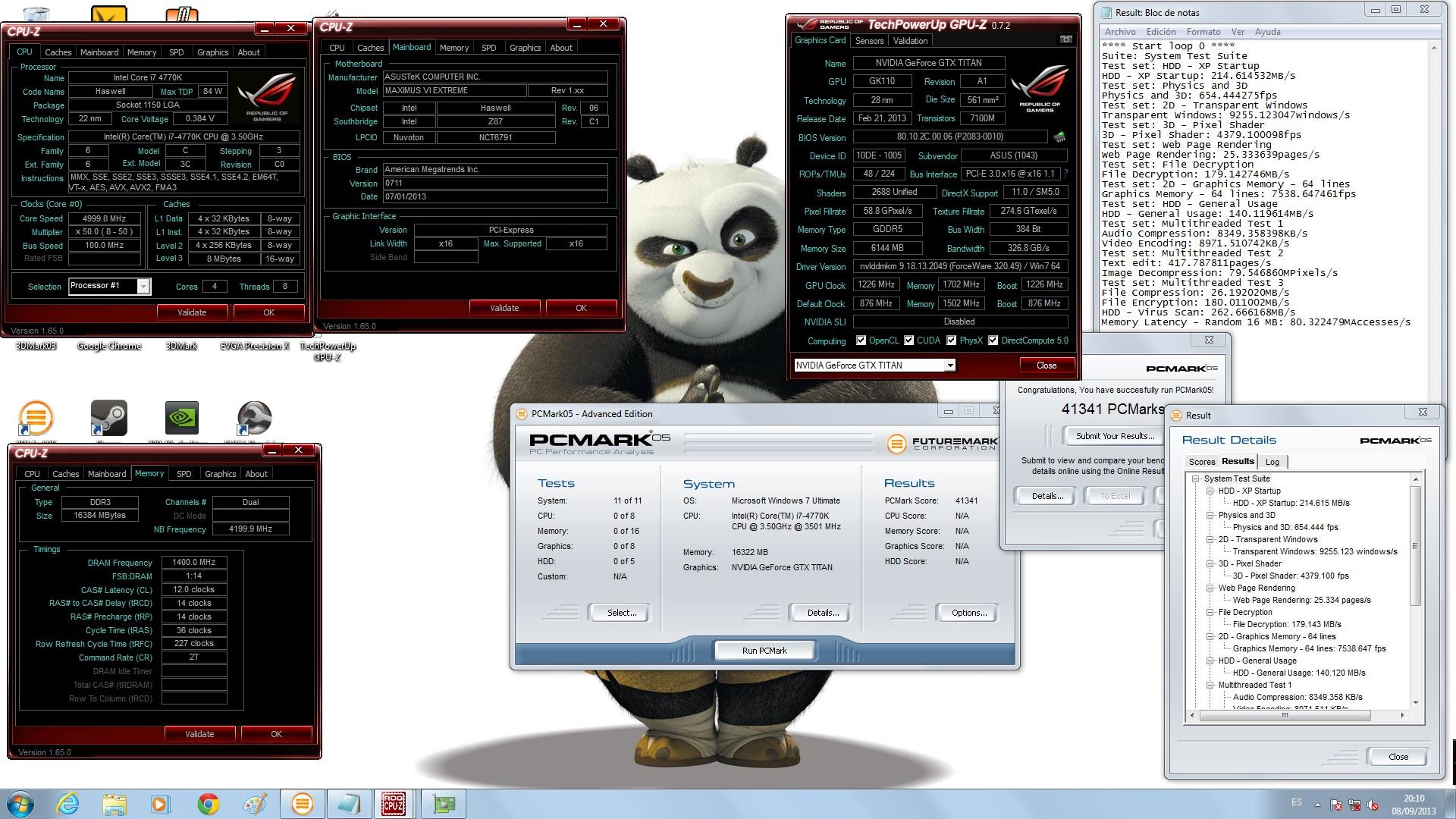Collapse the HDD - XP Startup node

pyautogui.click(x=1210, y=491)
